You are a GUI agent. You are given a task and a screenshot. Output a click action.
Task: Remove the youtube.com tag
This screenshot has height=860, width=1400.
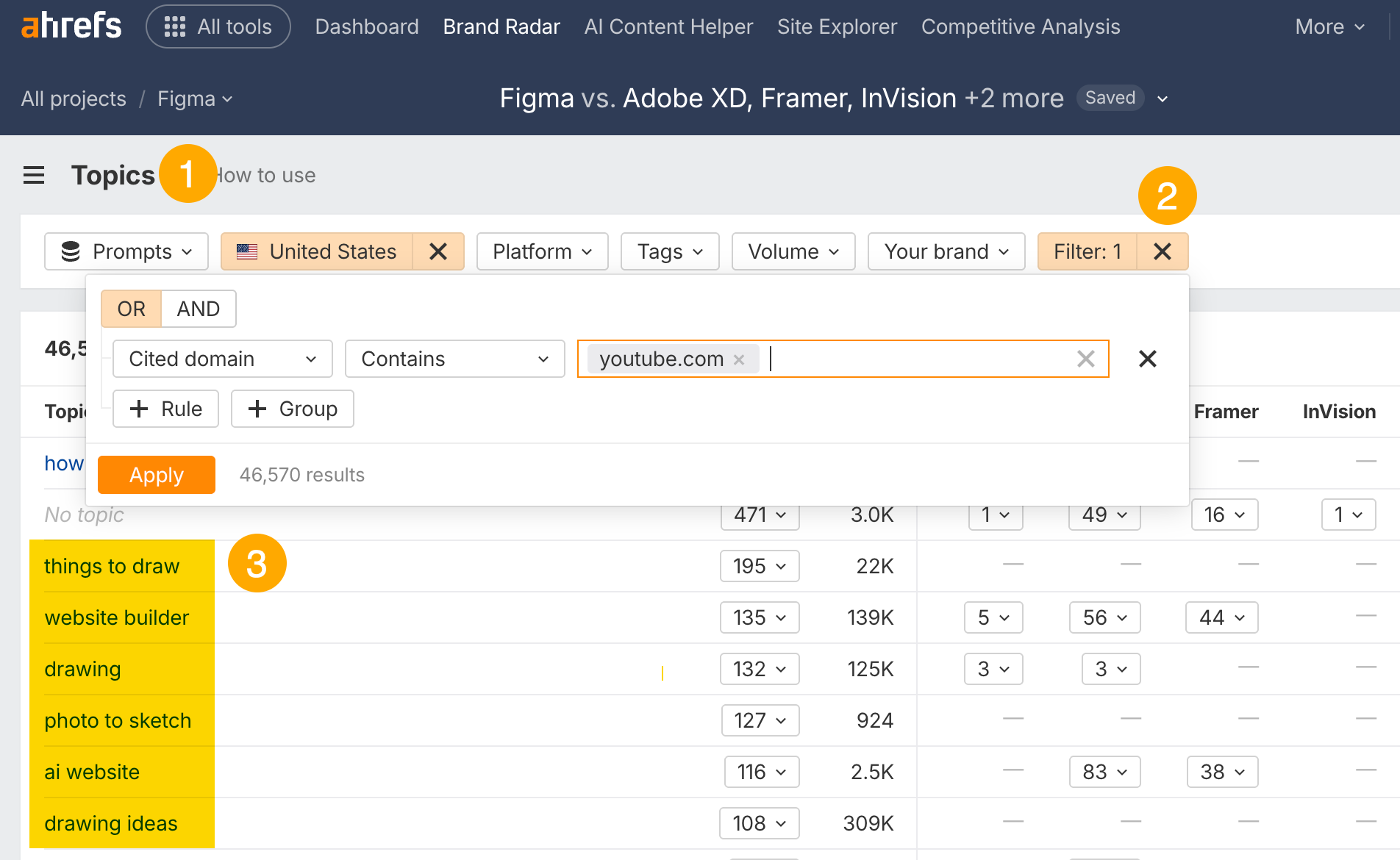(x=739, y=359)
